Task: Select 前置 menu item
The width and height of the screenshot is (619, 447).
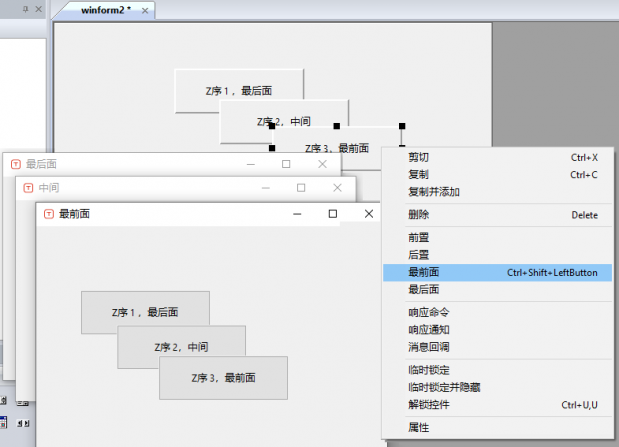Action: (x=497, y=238)
